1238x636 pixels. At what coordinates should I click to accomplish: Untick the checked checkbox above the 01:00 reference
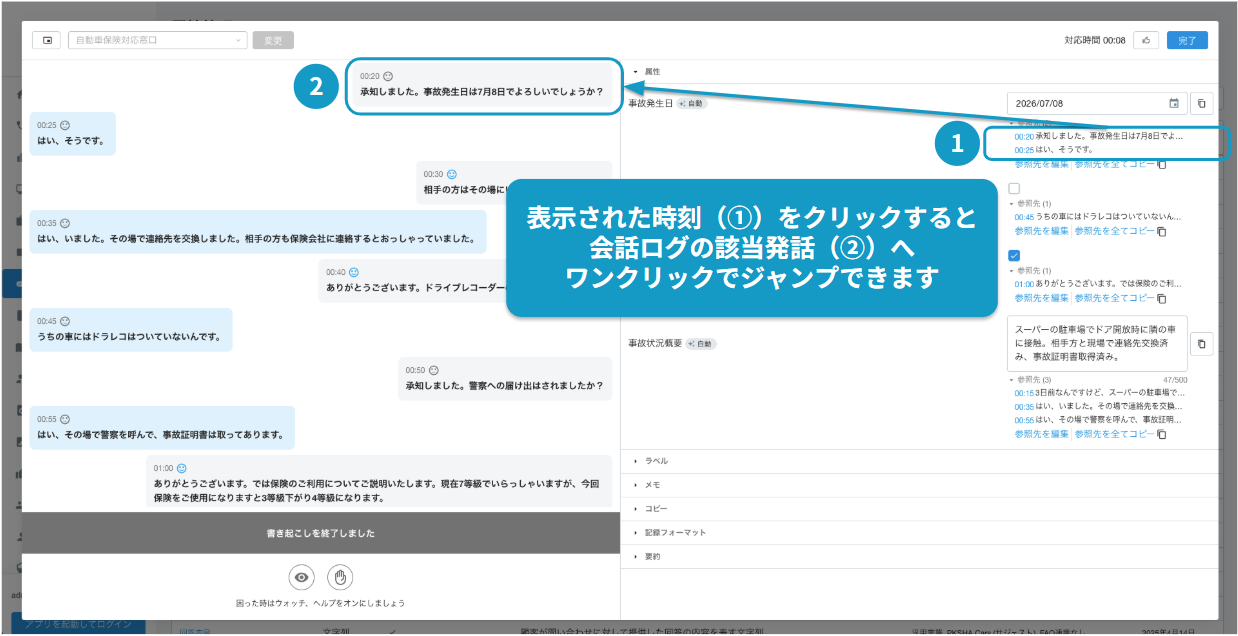pos(1014,256)
